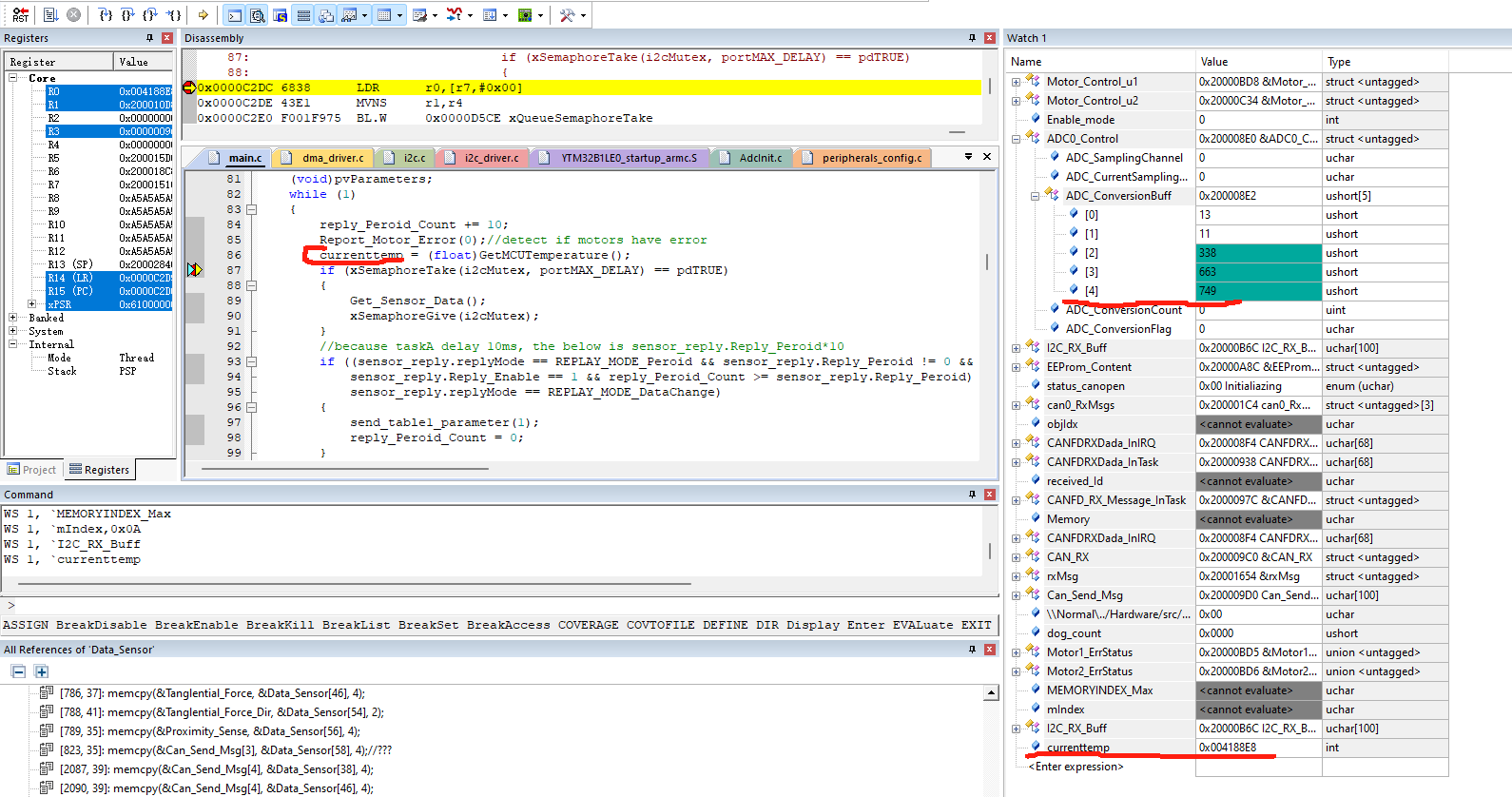Click Expand All in All References panel

point(41,671)
